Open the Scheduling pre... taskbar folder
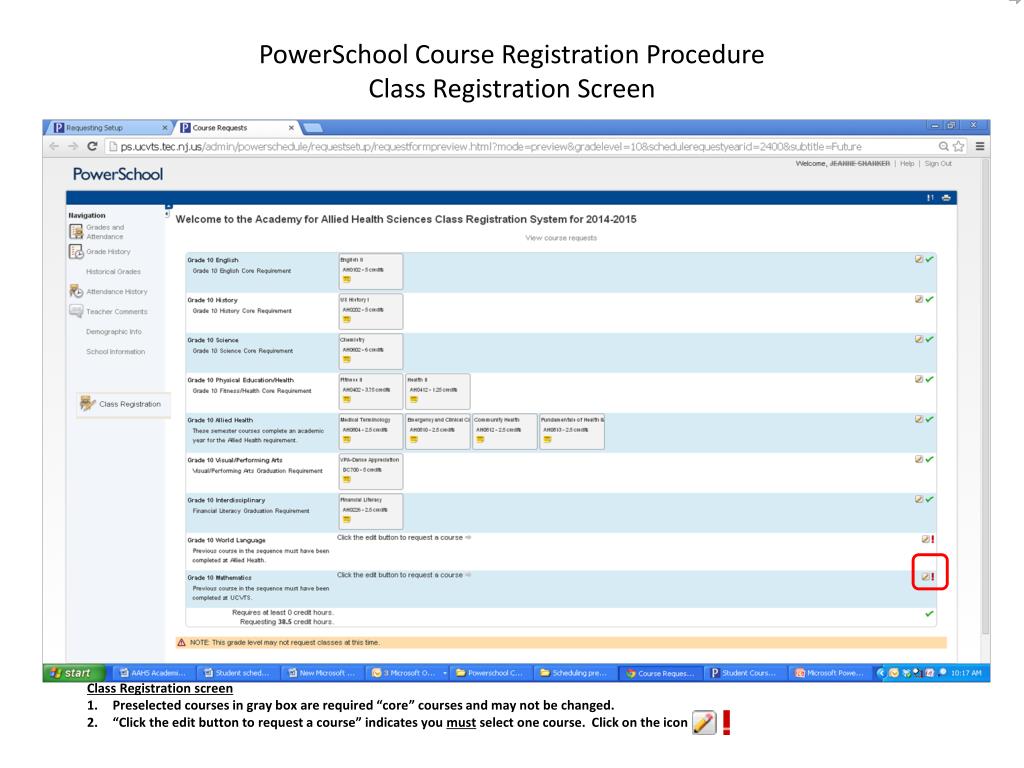1024x768 pixels. click(574, 673)
